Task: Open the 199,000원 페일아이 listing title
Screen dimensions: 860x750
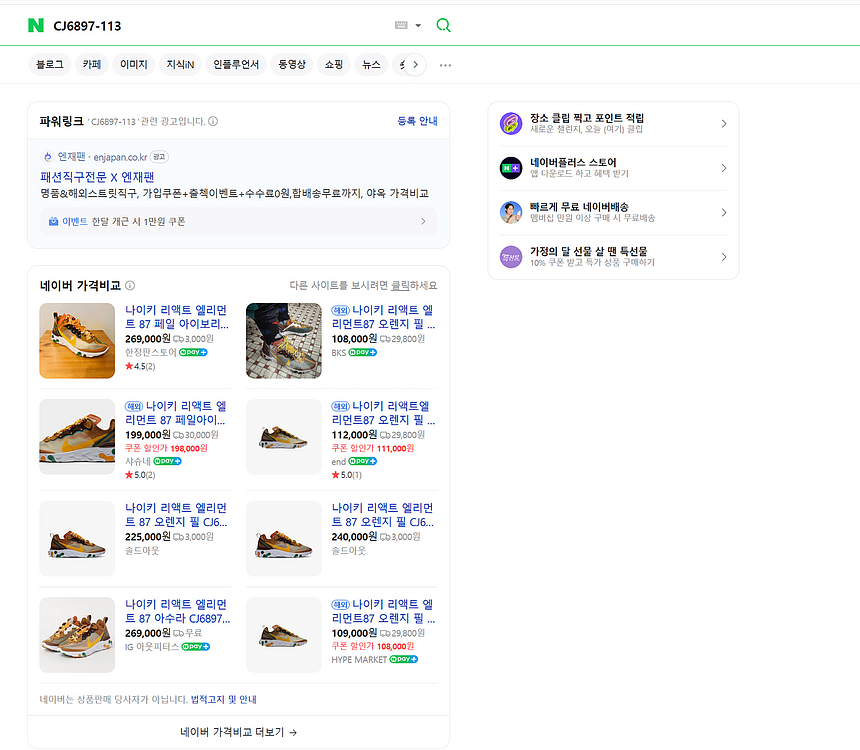Action: point(176,413)
